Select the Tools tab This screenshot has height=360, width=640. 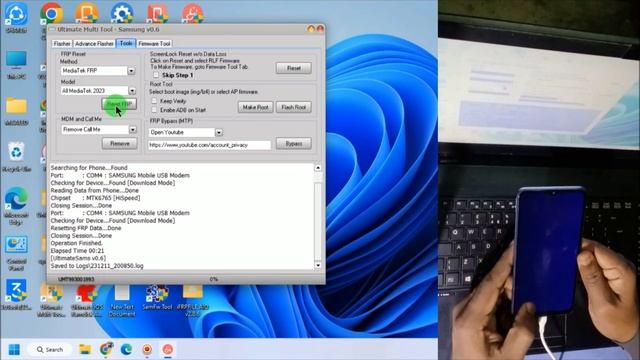[126, 43]
